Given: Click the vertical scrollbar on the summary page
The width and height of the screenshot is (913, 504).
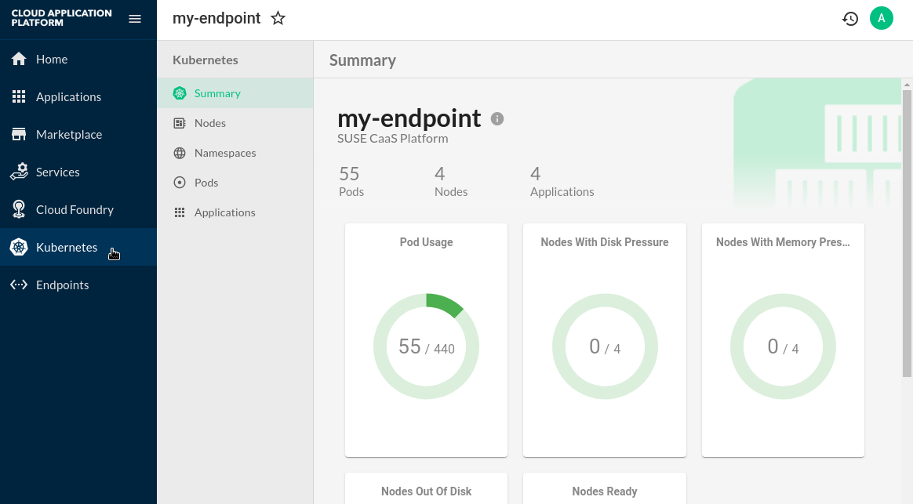Looking at the screenshot, I should 907,230.
